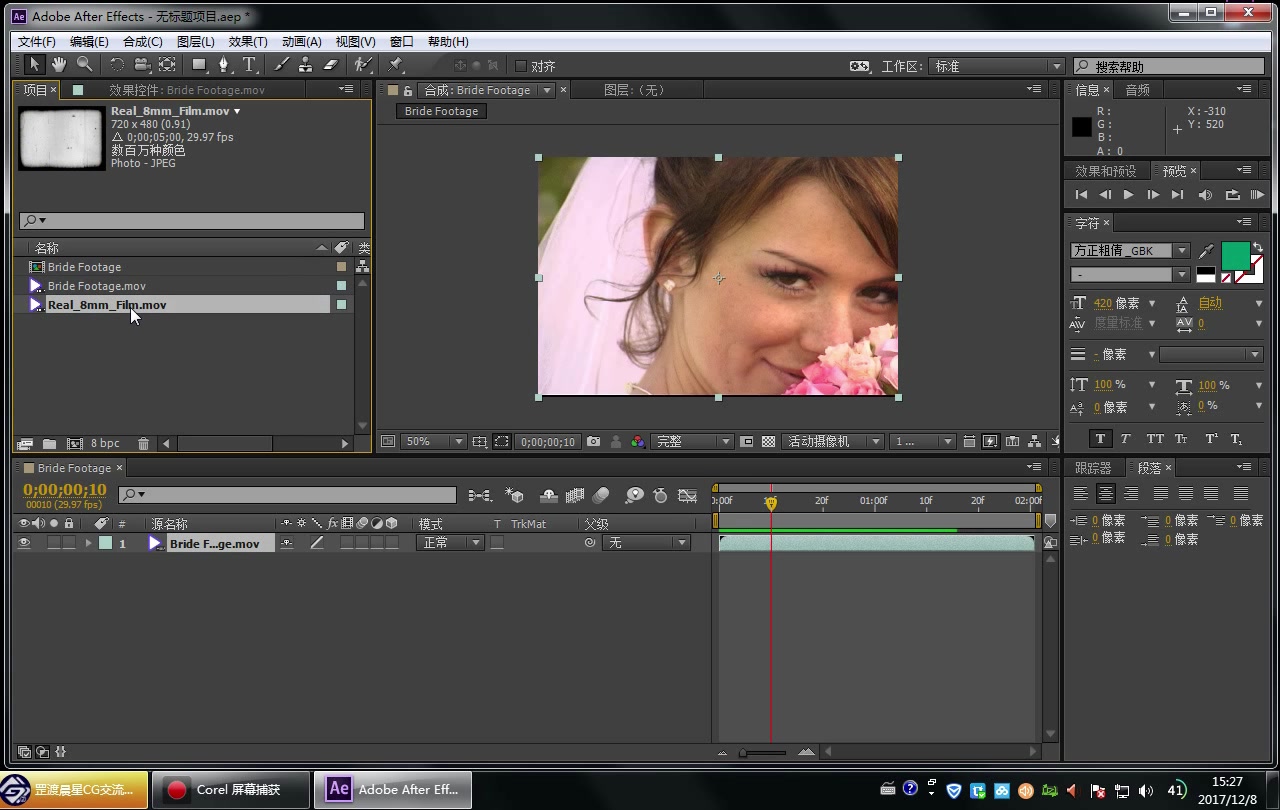Viewport: 1280px width, 810px height.
Task: Select the Hand tool
Action: (x=59, y=65)
